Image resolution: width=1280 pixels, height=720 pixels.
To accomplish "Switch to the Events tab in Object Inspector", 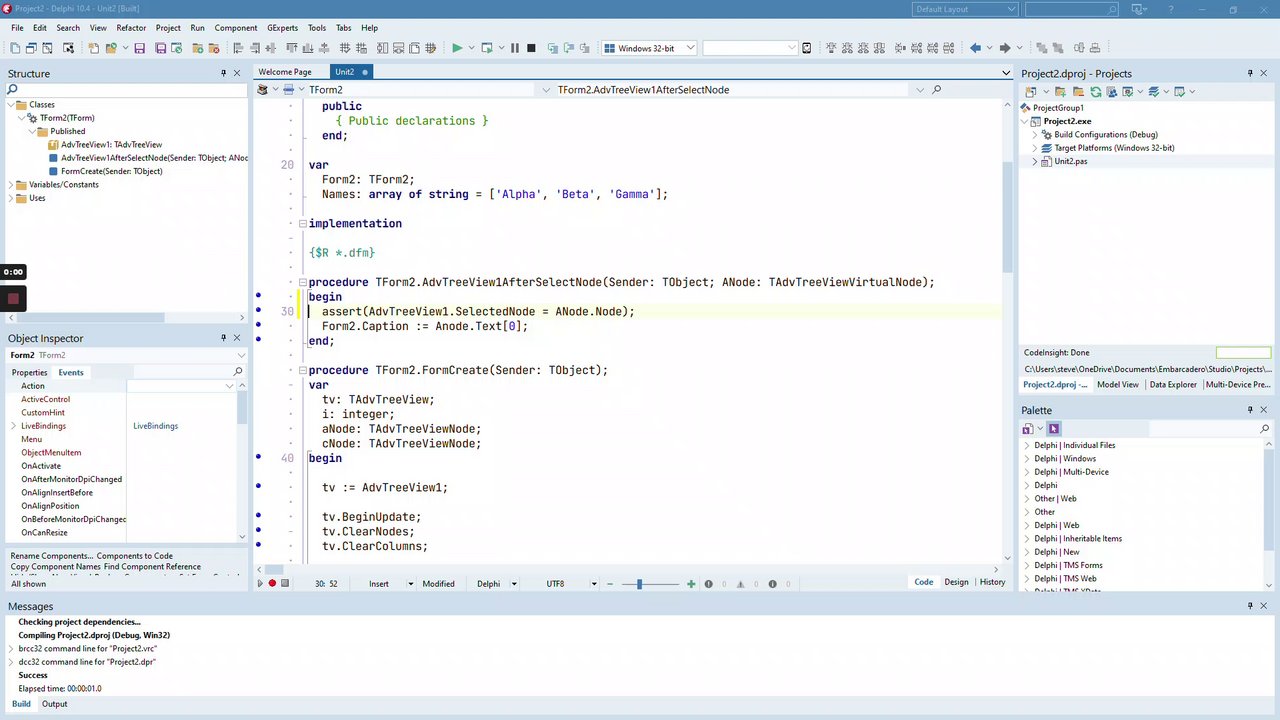I will (x=71, y=372).
